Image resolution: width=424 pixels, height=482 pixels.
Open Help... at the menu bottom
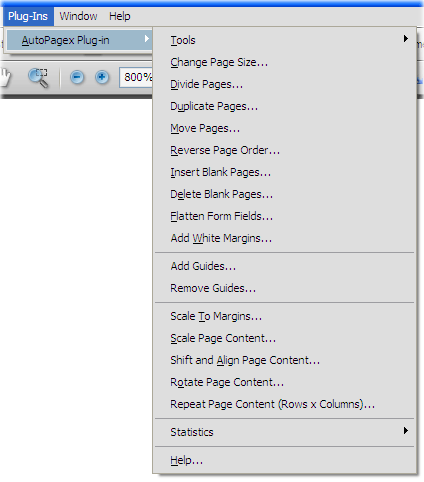pos(285,460)
